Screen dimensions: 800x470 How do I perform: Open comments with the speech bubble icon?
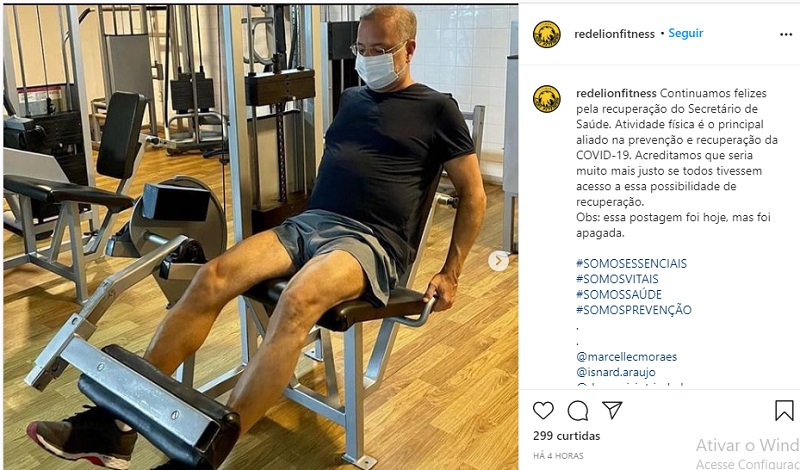point(578,410)
